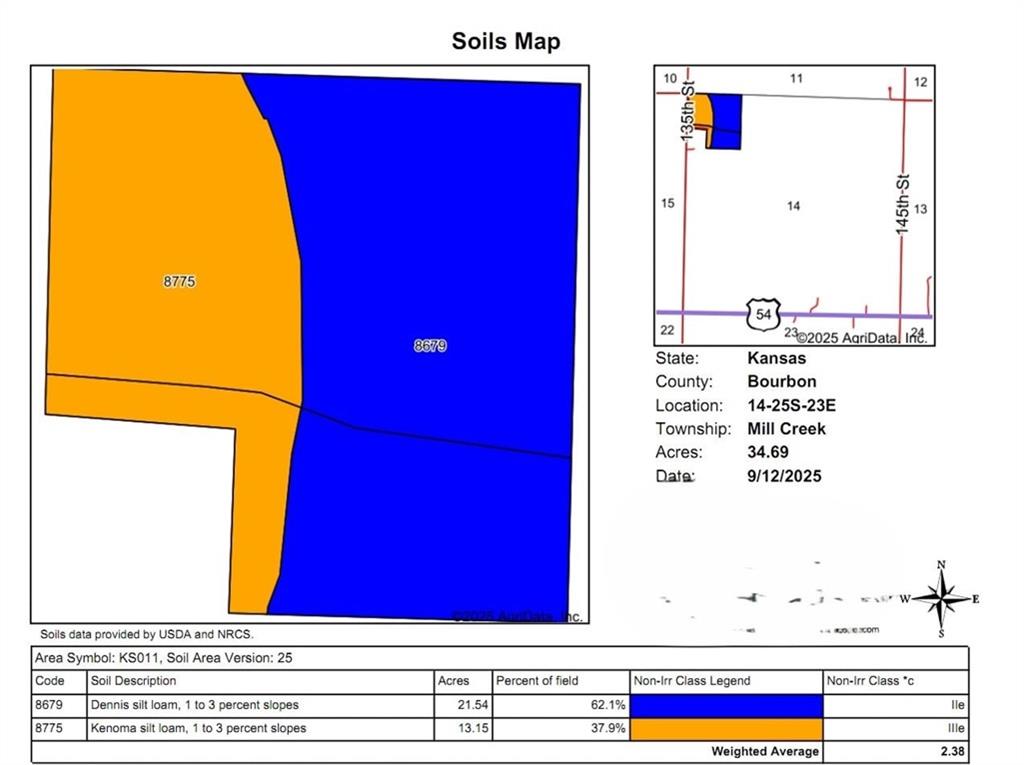This screenshot has width=1024, height=765.
Task: Click the 145th-St road label
Action: point(902,205)
